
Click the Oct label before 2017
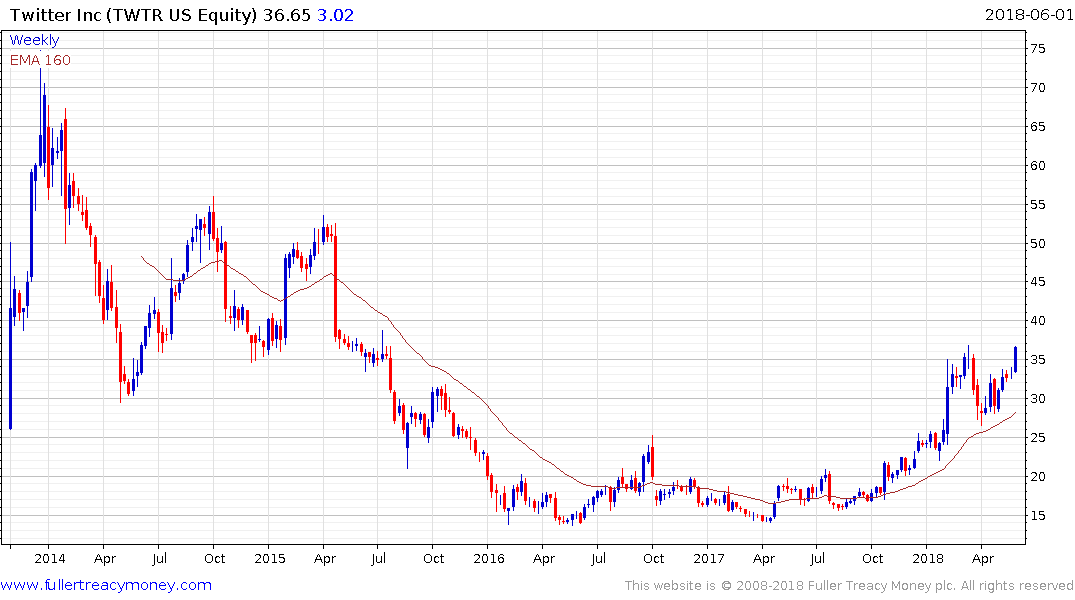653,559
